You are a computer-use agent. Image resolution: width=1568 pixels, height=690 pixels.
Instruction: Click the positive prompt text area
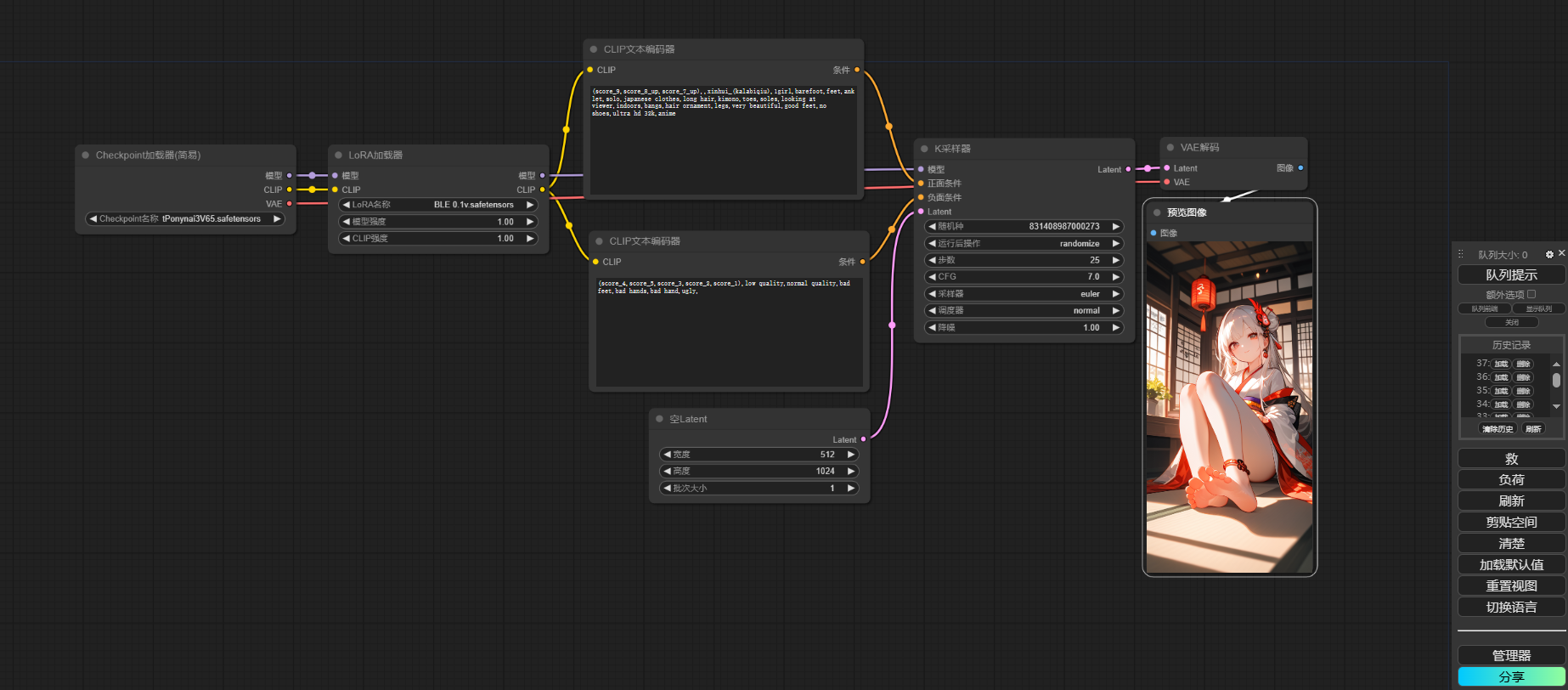pos(724,140)
